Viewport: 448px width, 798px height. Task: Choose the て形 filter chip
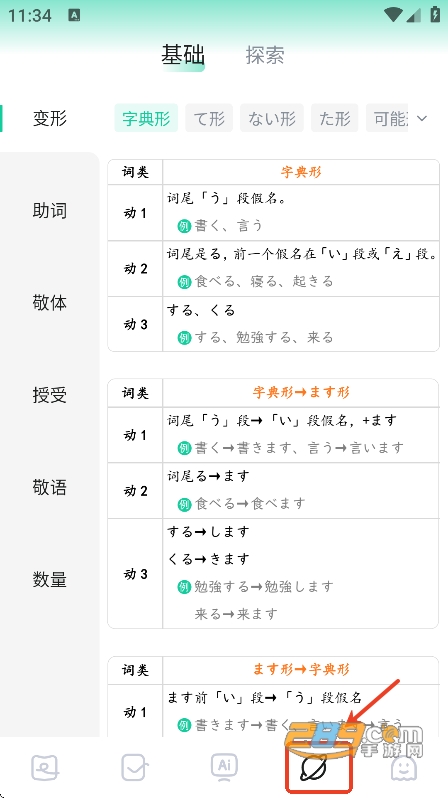click(209, 118)
